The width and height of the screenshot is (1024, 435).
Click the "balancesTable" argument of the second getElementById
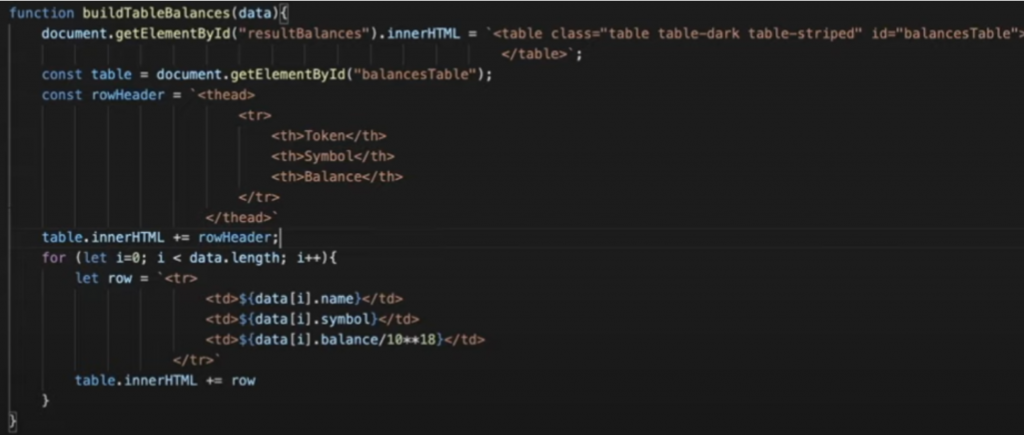click(x=415, y=74)
